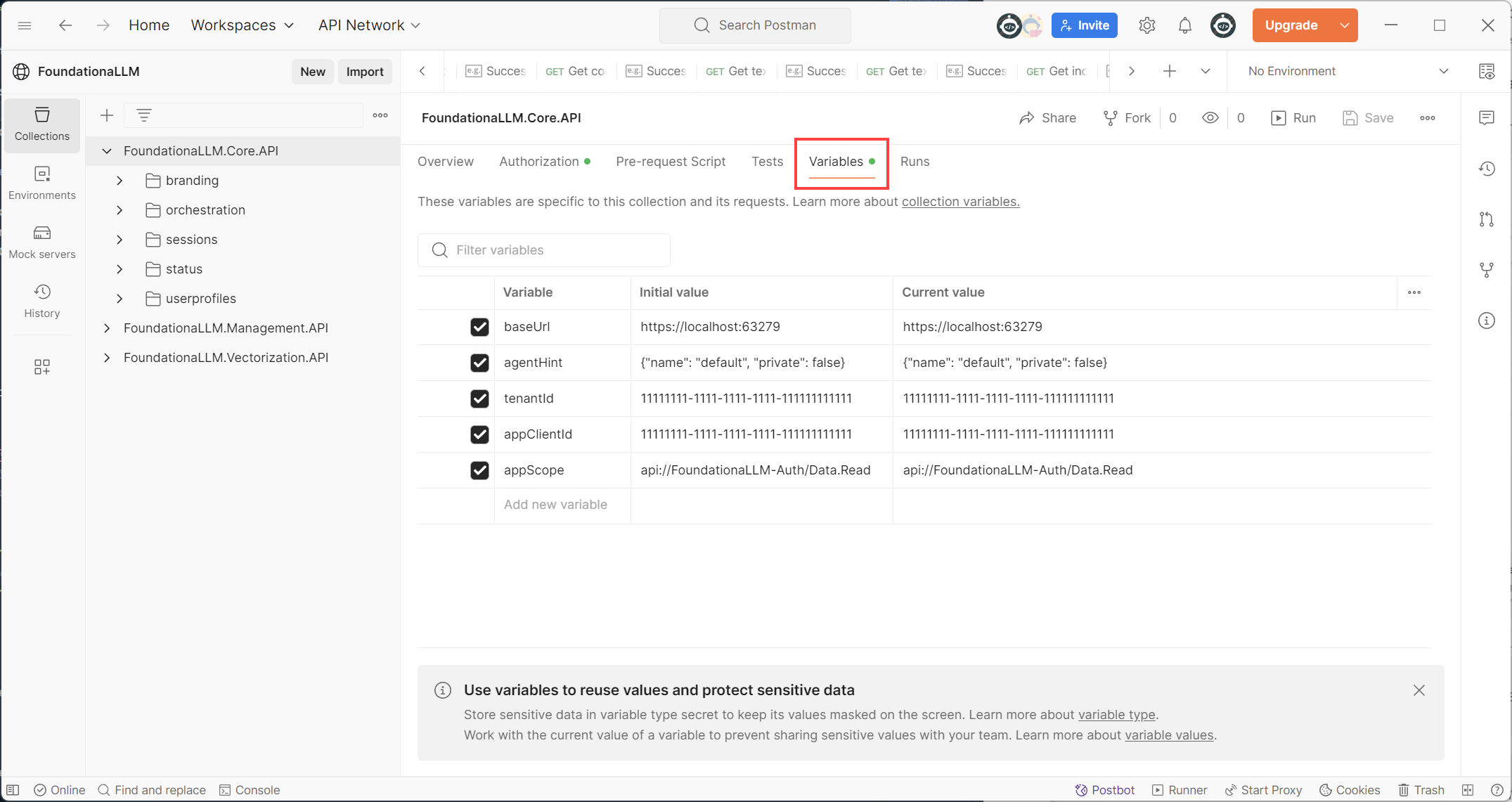Screen dimensions: 1512x802
Task: Switch to the Tests tab
Action: pyautogui.click(x=767, y=162)
